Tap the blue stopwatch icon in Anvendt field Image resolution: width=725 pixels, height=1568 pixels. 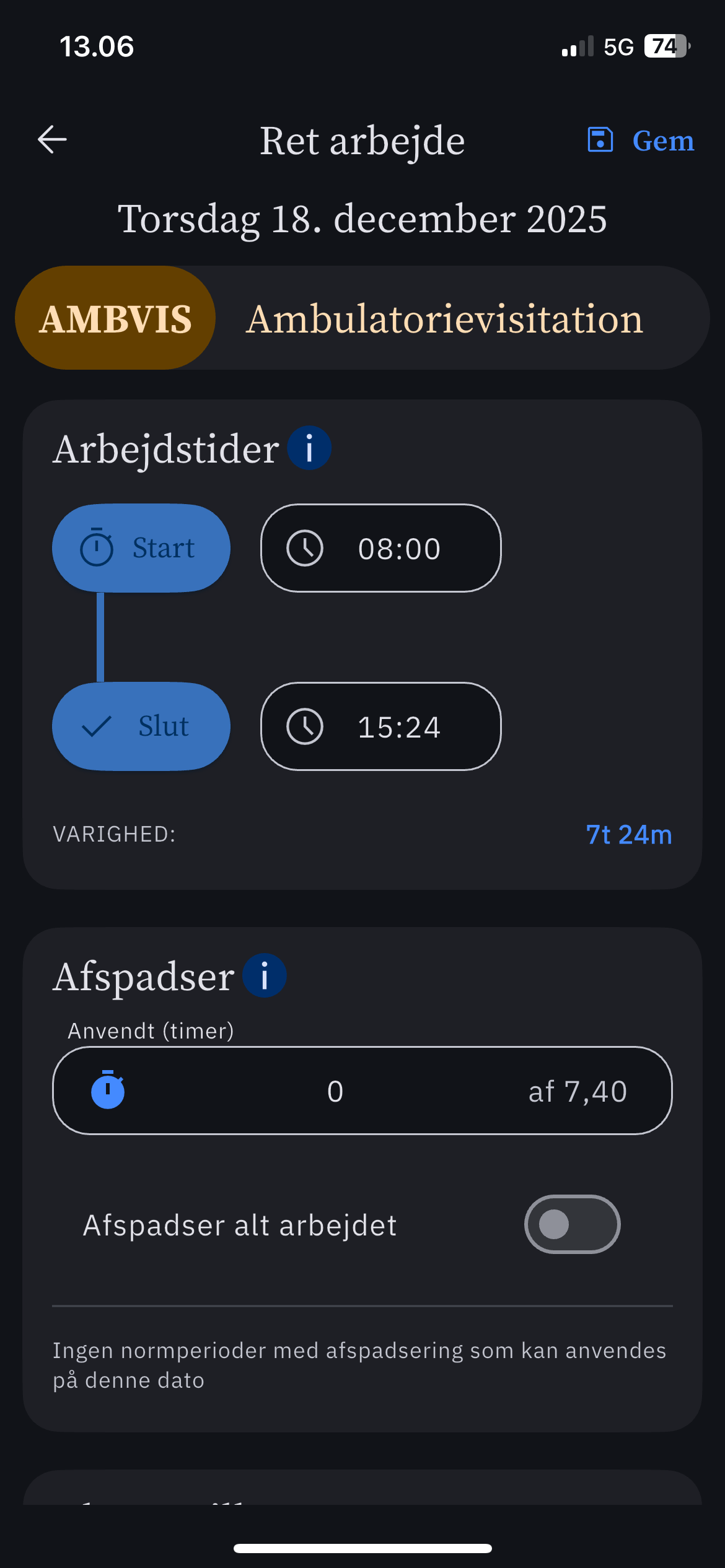click(108, 1090)
